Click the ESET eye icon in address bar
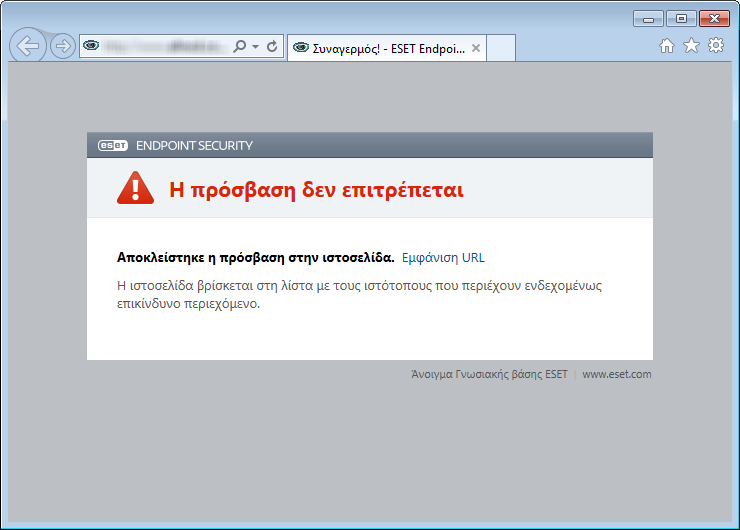This screenshot has height=530, width=740. point(91,45)
